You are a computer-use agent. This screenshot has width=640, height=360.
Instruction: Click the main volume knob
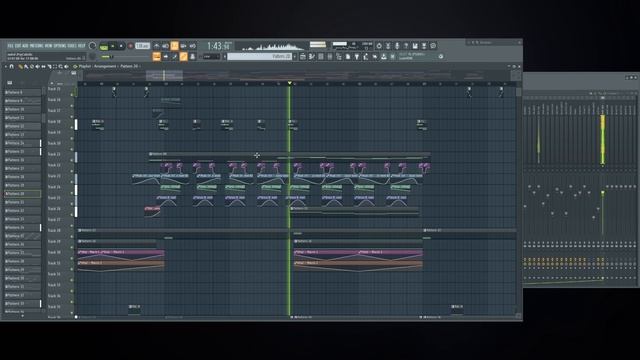click(x=92, y=45)
